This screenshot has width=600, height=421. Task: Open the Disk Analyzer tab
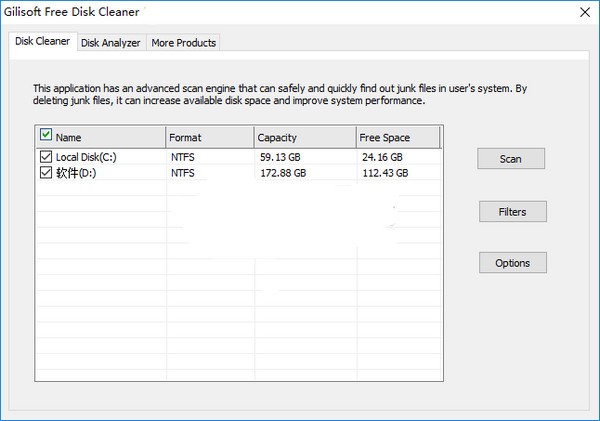click(111, 43)
